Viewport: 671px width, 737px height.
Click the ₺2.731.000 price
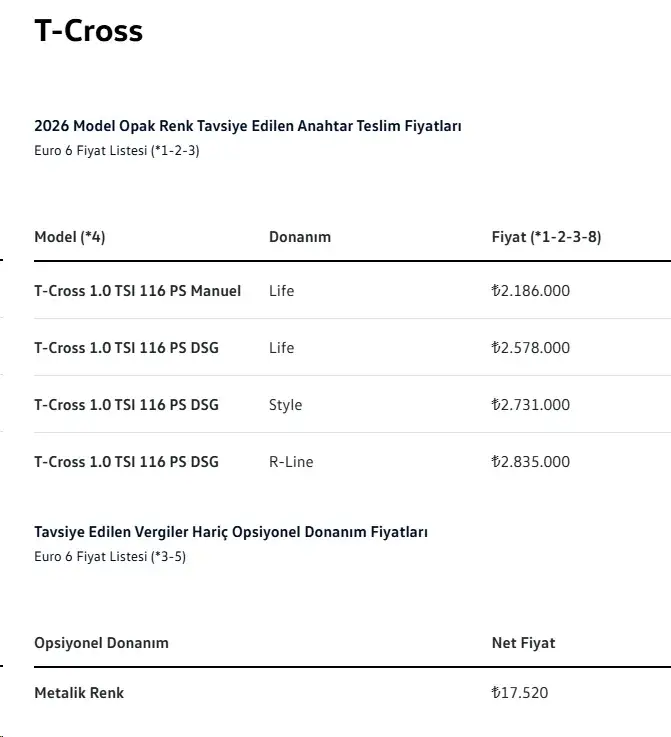pyautogui.click(x=531, y=405)
